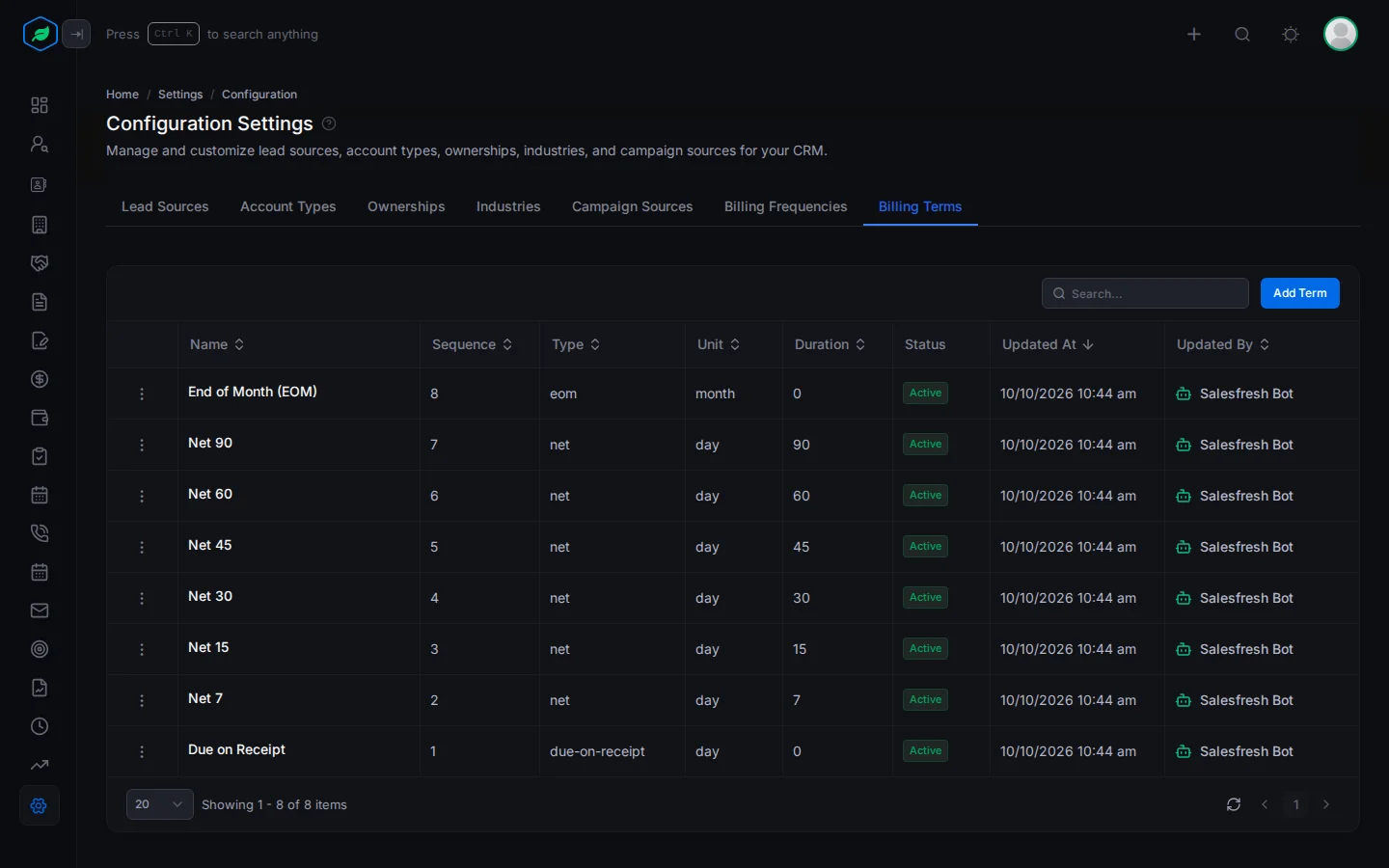Switch to the Billing Frequencies tab
The image size is (1389, 868).
pos(786,206)
